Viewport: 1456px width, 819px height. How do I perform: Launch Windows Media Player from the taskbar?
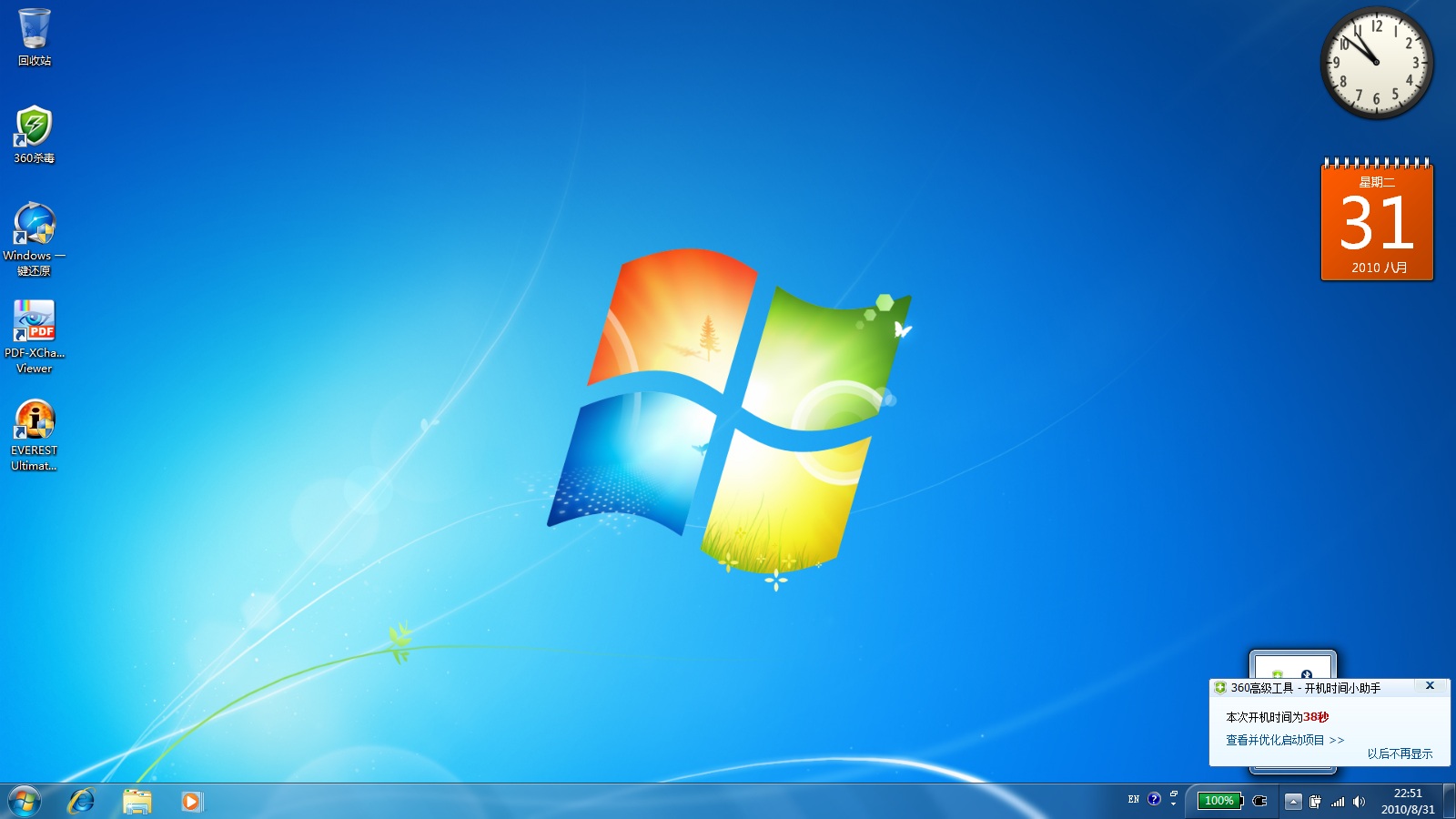click(x=191, y=802)
